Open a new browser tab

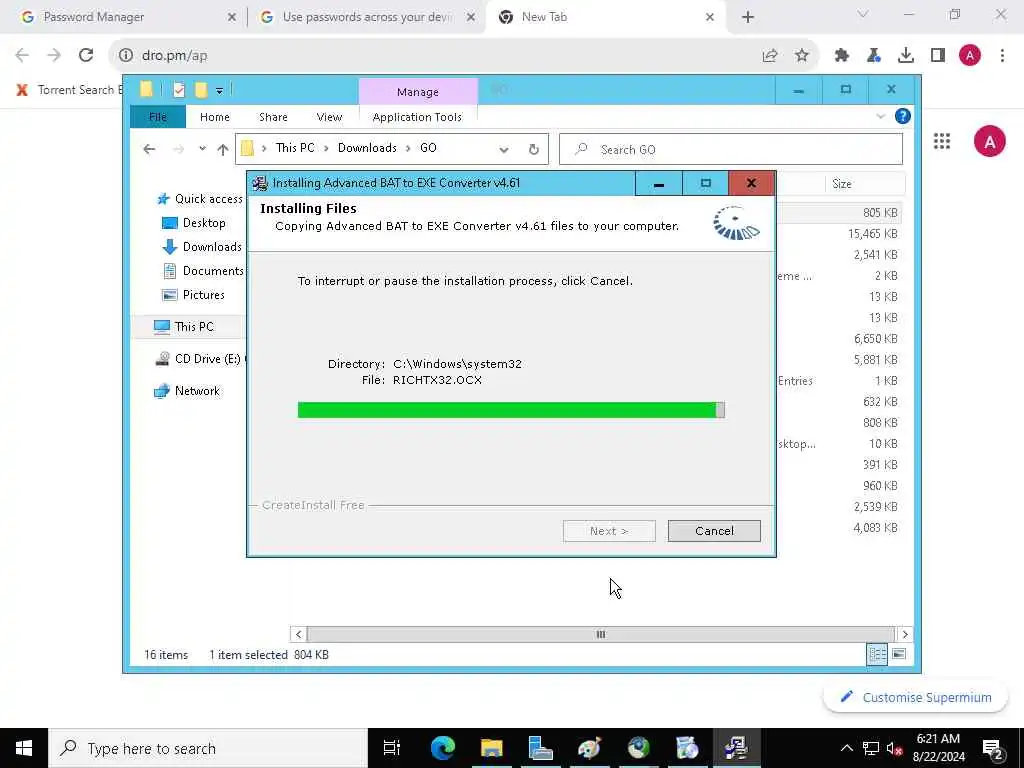coord(748,17)
